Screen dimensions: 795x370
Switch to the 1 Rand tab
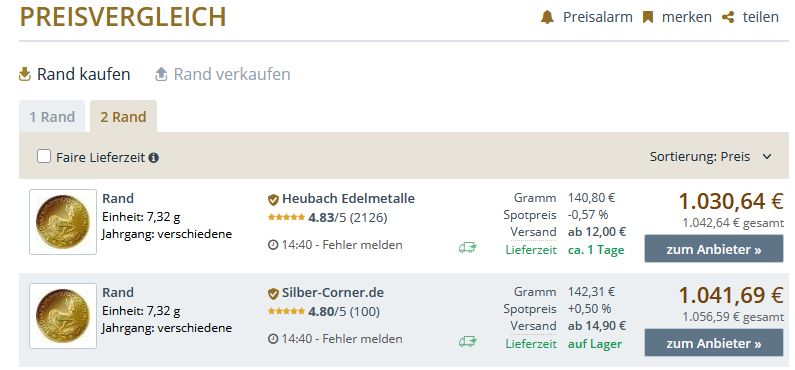pos(52,117)
